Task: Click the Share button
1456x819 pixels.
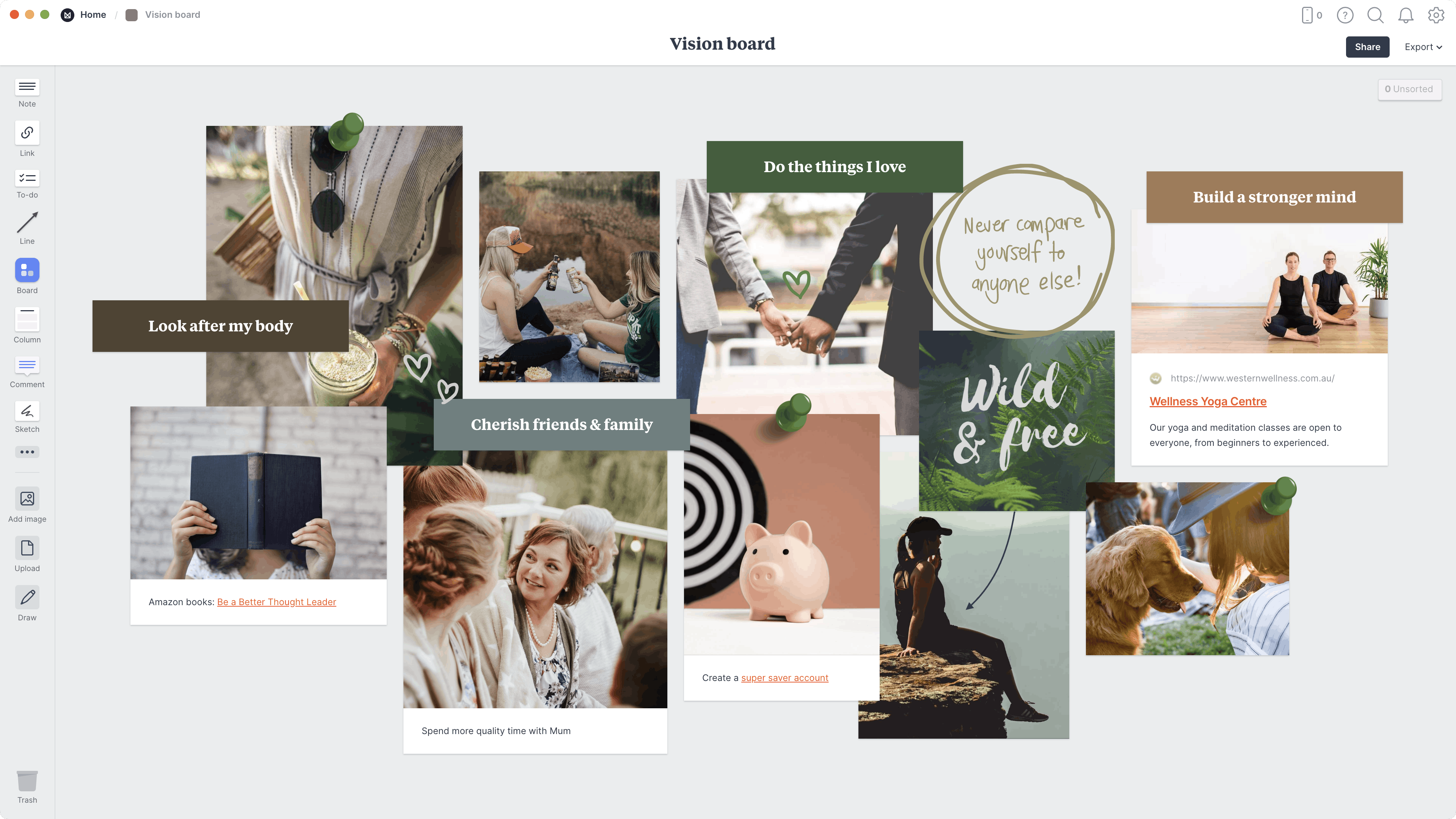Action: [1367, 46]
